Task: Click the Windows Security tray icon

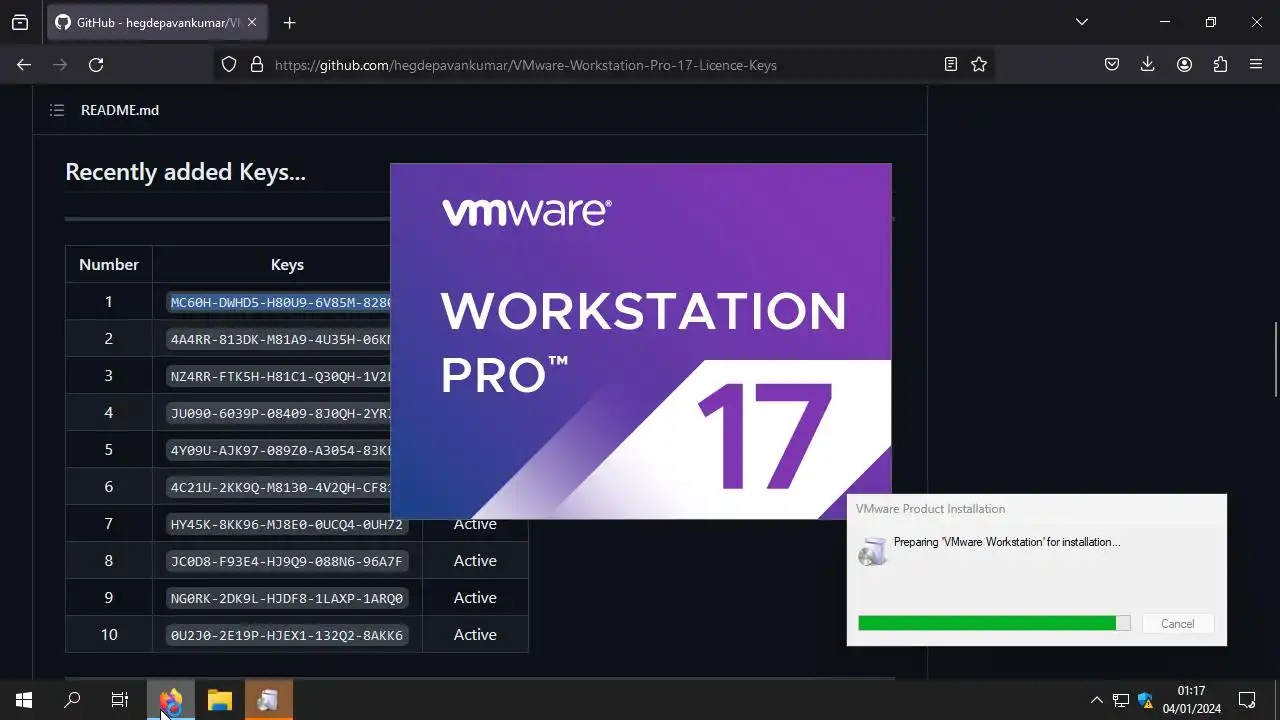Action: (1146, 700)
